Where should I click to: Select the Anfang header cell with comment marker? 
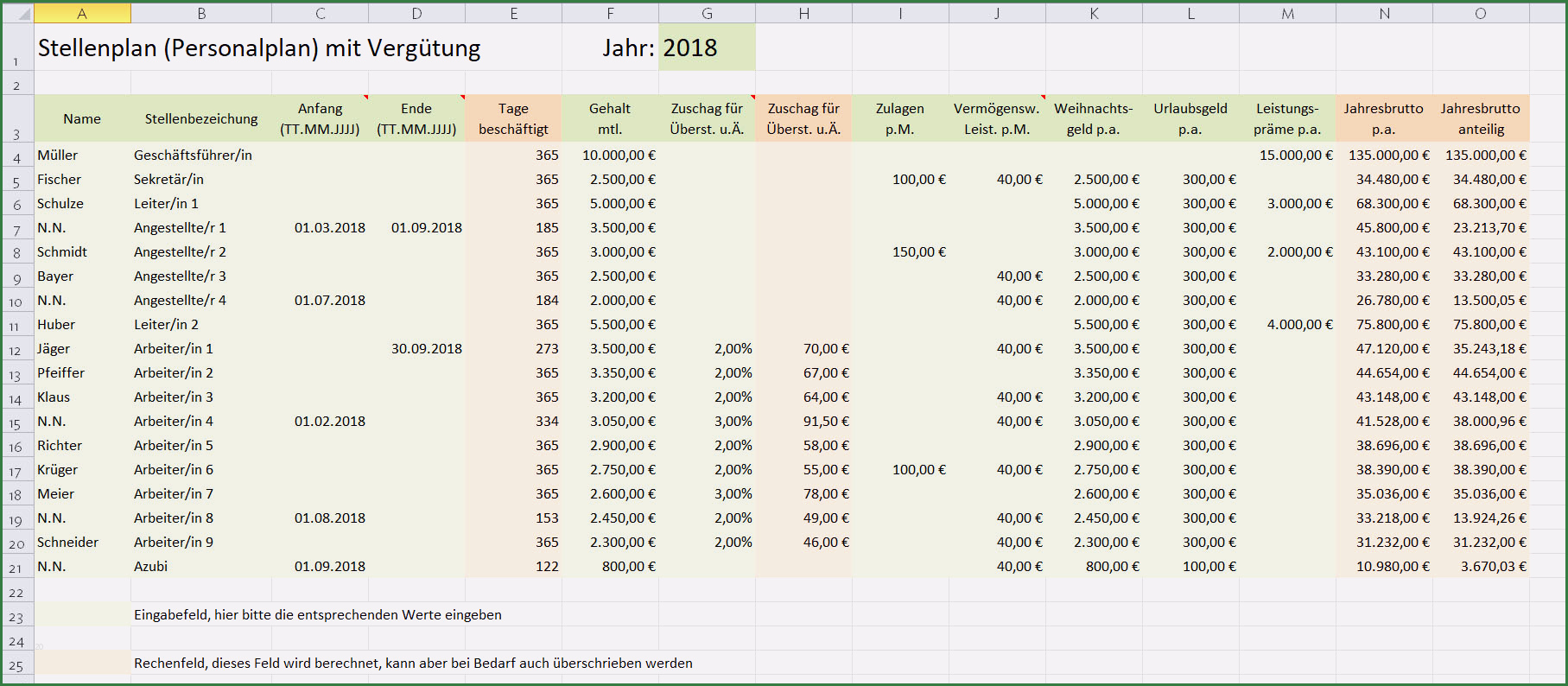[x=320, y=118]
